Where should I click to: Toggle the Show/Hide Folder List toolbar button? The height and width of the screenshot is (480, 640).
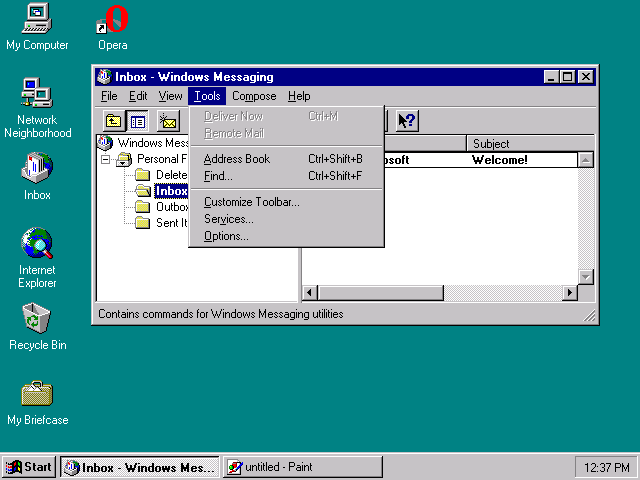[138, 121]
